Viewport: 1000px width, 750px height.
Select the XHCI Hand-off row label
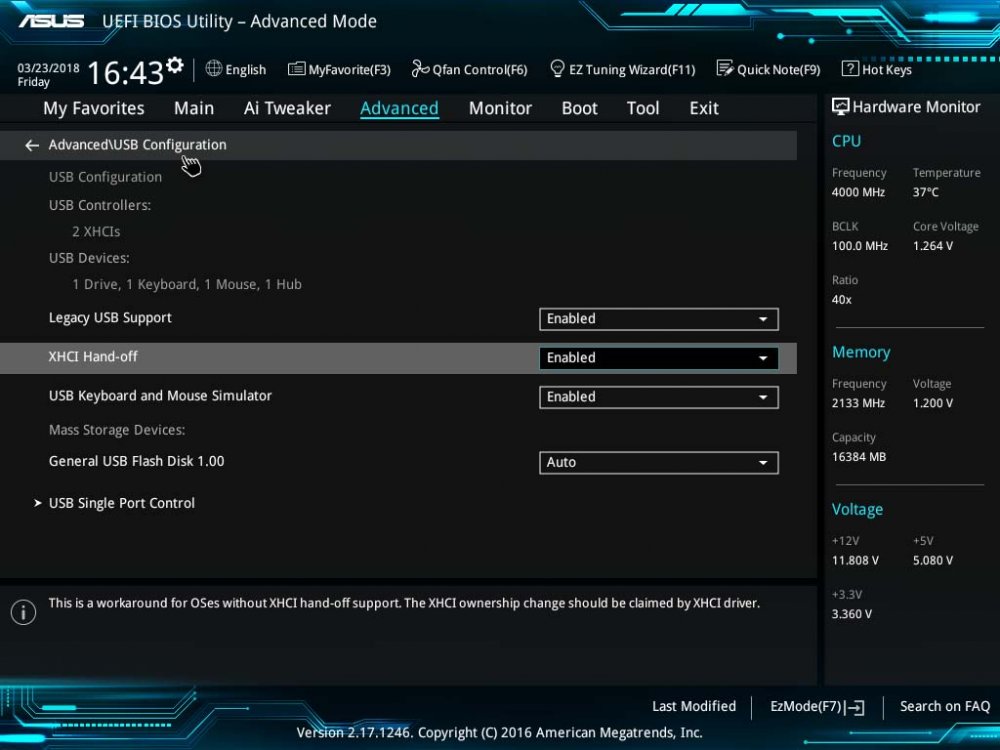pyautogui.click(x=93, y=357)
